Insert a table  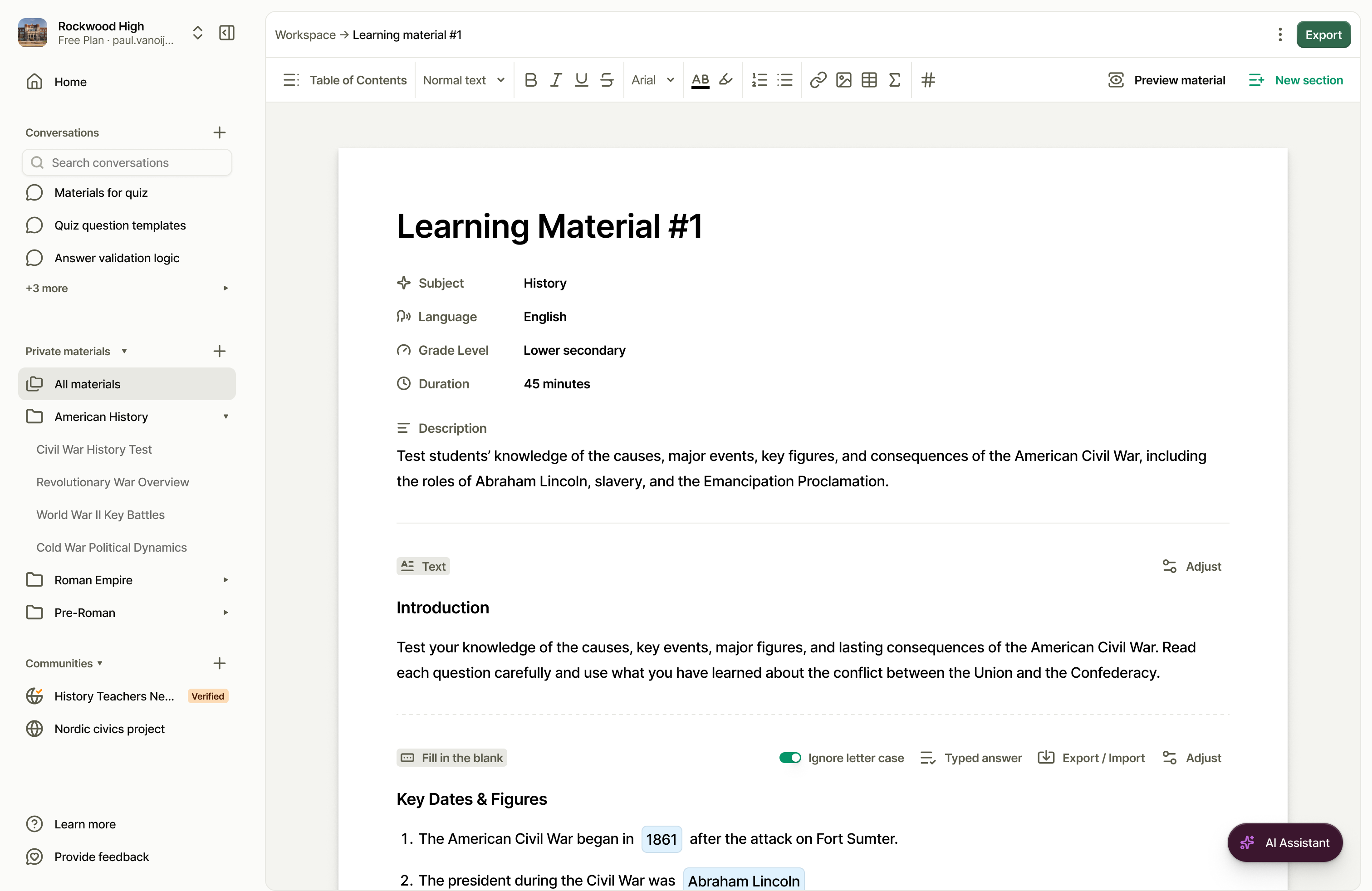[869, 80]
